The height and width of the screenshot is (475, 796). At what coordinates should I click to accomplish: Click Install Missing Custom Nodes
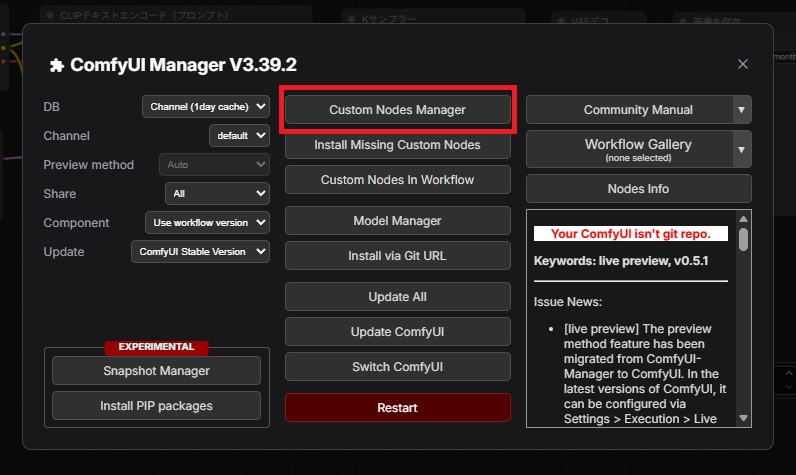pyautogui.click(x=397, y=145)
